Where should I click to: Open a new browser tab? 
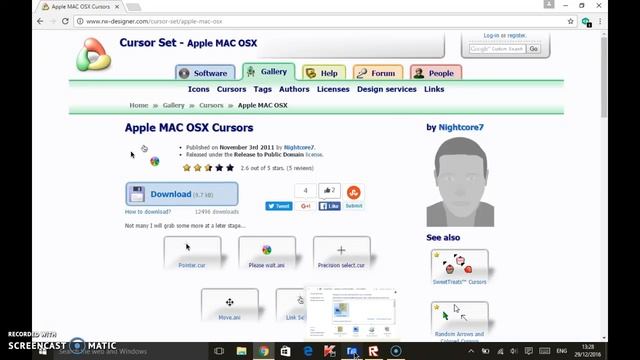click(133, 7)
